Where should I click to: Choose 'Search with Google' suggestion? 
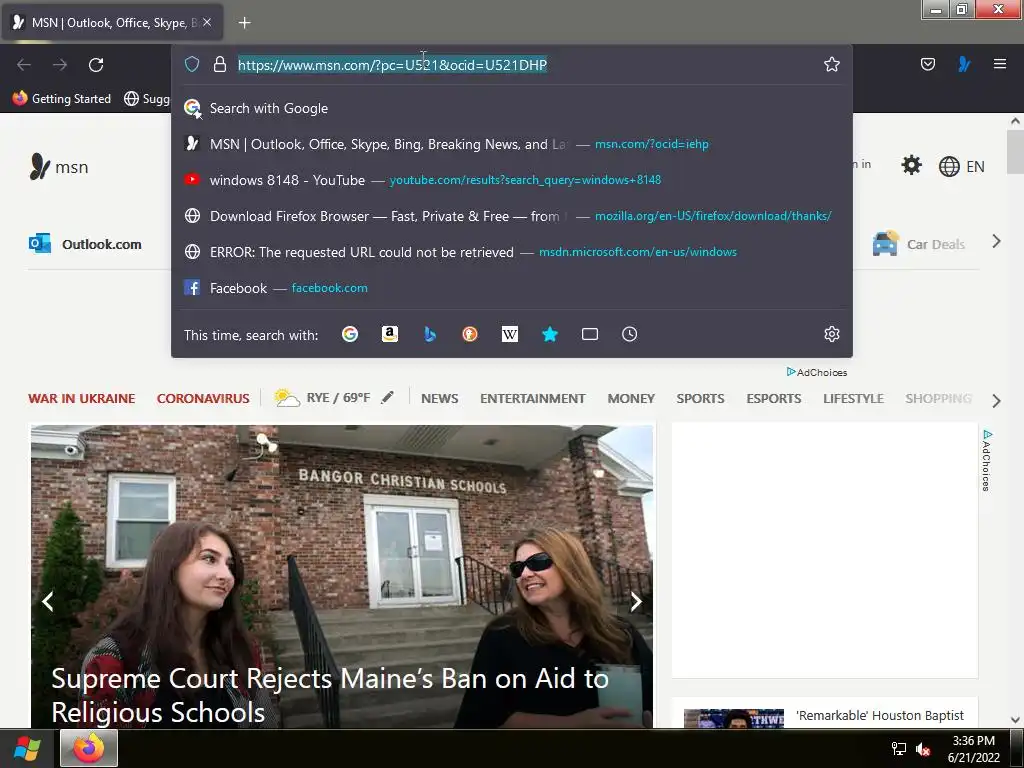tap(511, 108)
